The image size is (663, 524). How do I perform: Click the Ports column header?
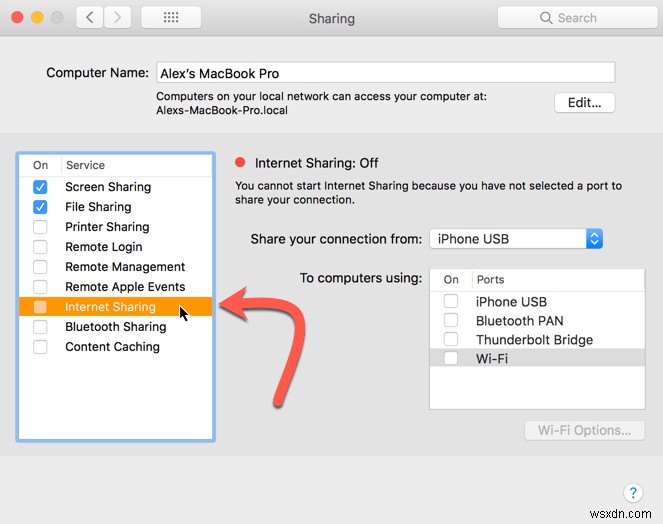(x=490, y=280)
